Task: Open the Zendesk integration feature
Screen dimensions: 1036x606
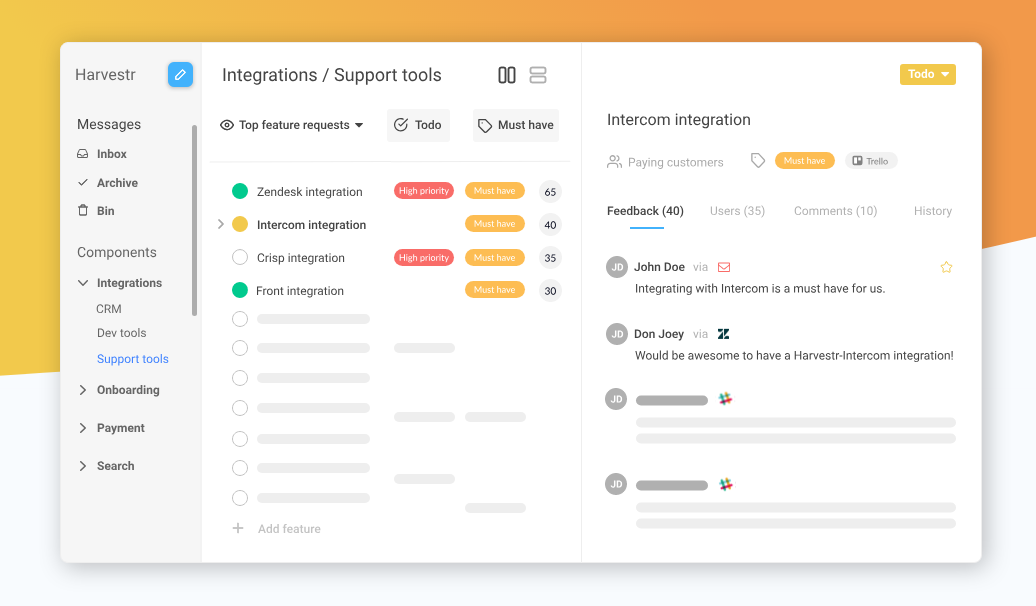Action: (309, 192)
